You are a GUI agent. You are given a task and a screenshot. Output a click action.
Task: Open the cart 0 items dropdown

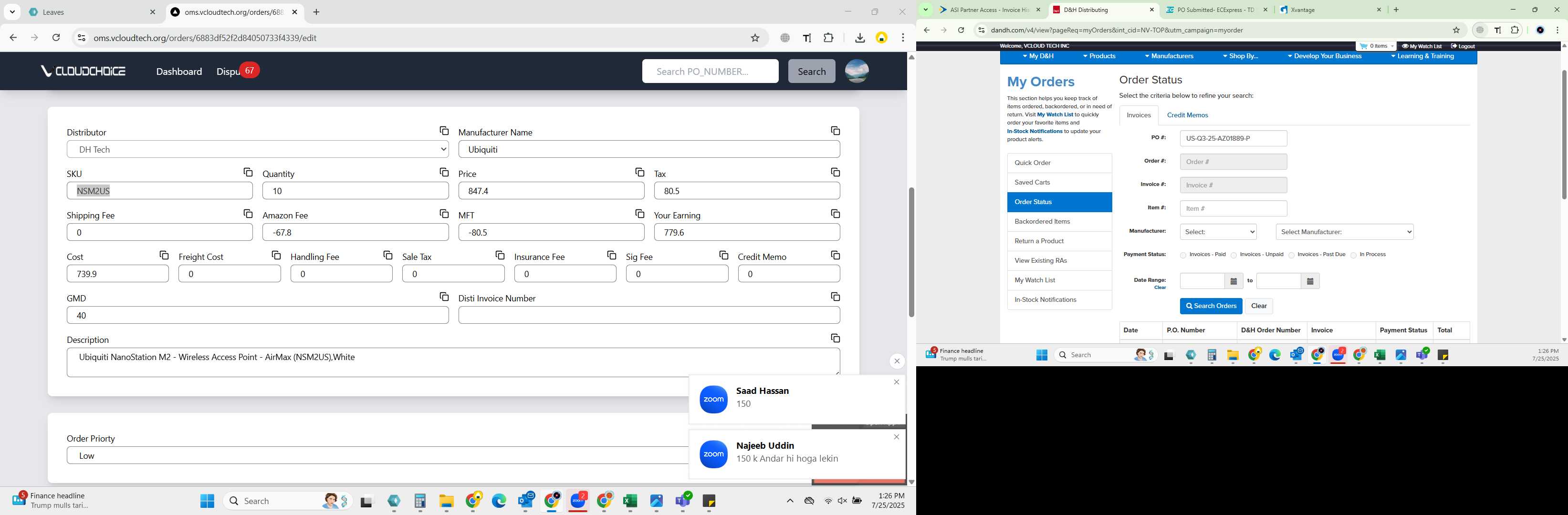(1376, 46)
